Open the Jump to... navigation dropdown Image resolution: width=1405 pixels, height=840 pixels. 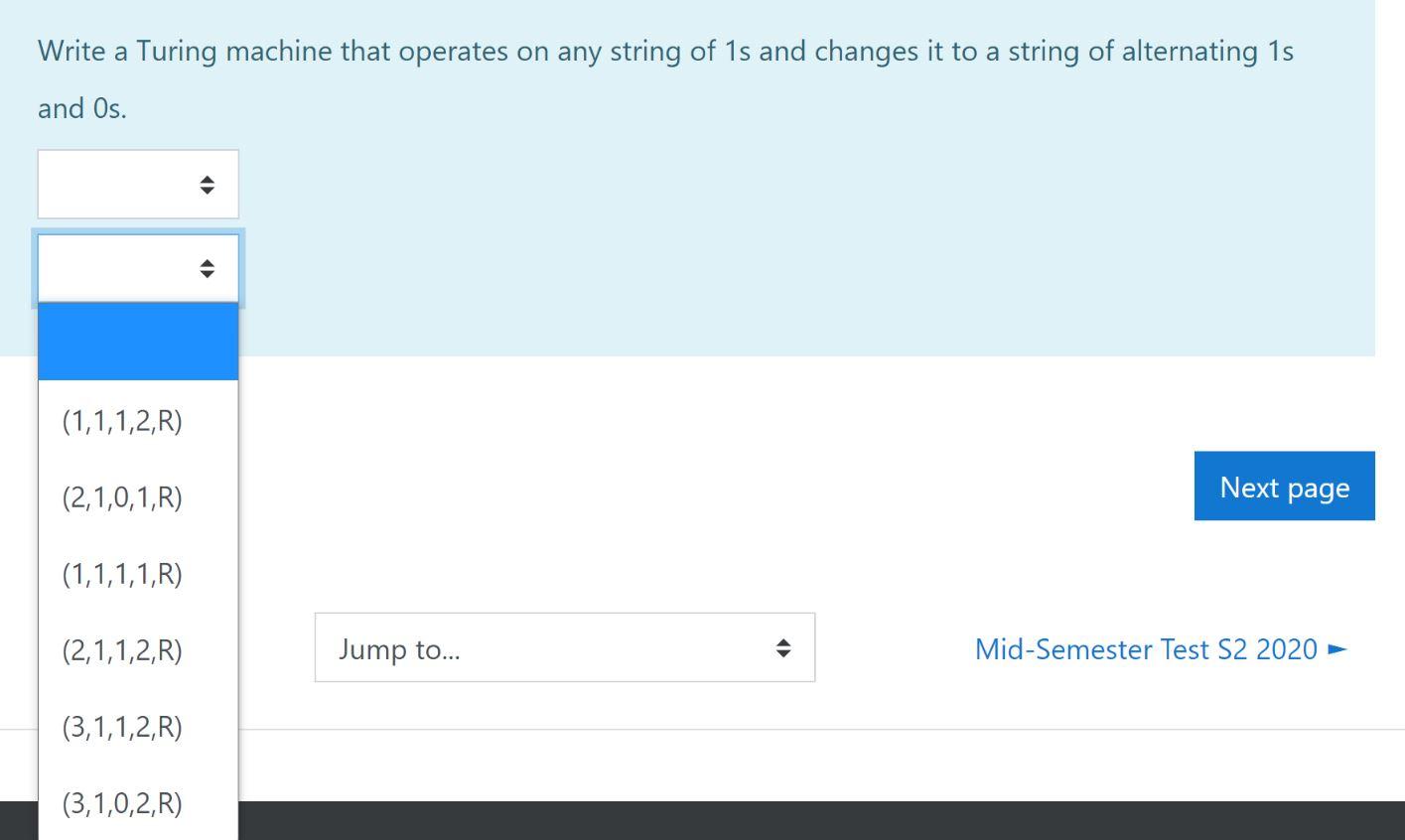click(563, 648)
